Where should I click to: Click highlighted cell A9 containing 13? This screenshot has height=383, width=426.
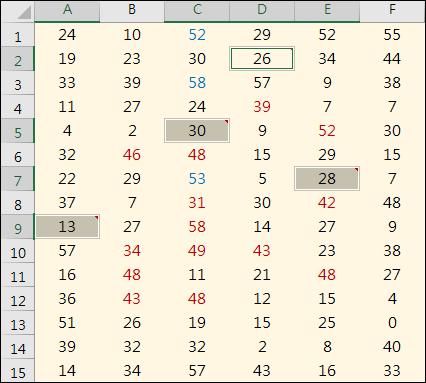pos(67,227)
